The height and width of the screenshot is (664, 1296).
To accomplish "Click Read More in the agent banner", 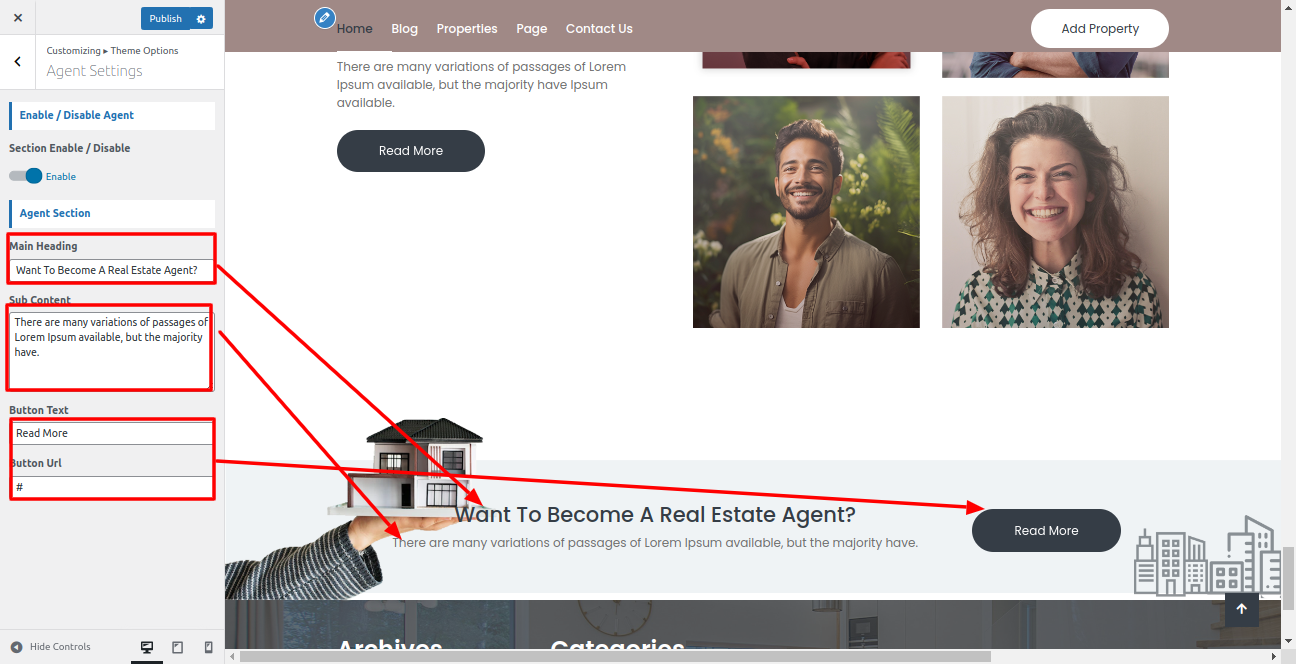I will tap(1046, 530).
